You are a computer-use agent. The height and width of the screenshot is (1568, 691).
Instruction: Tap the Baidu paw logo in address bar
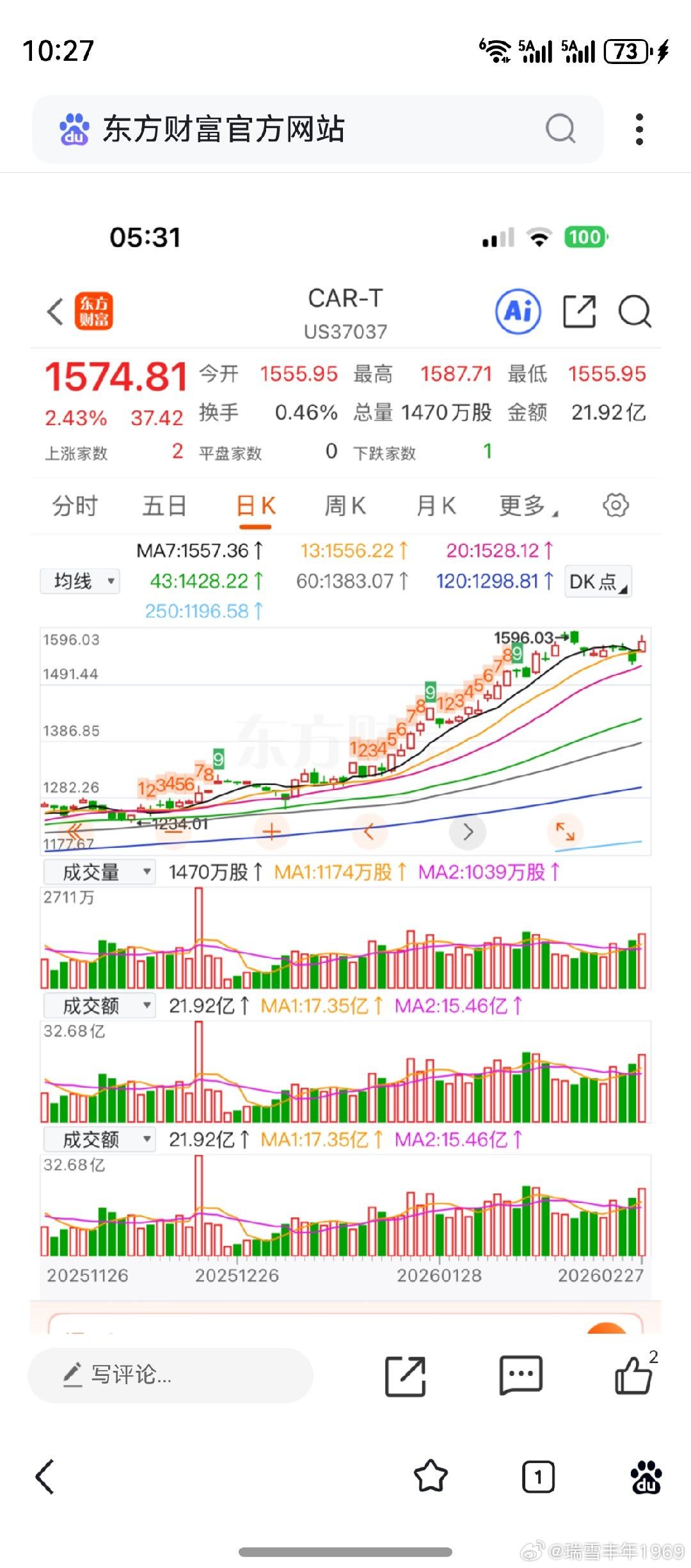tap(74, 129)
